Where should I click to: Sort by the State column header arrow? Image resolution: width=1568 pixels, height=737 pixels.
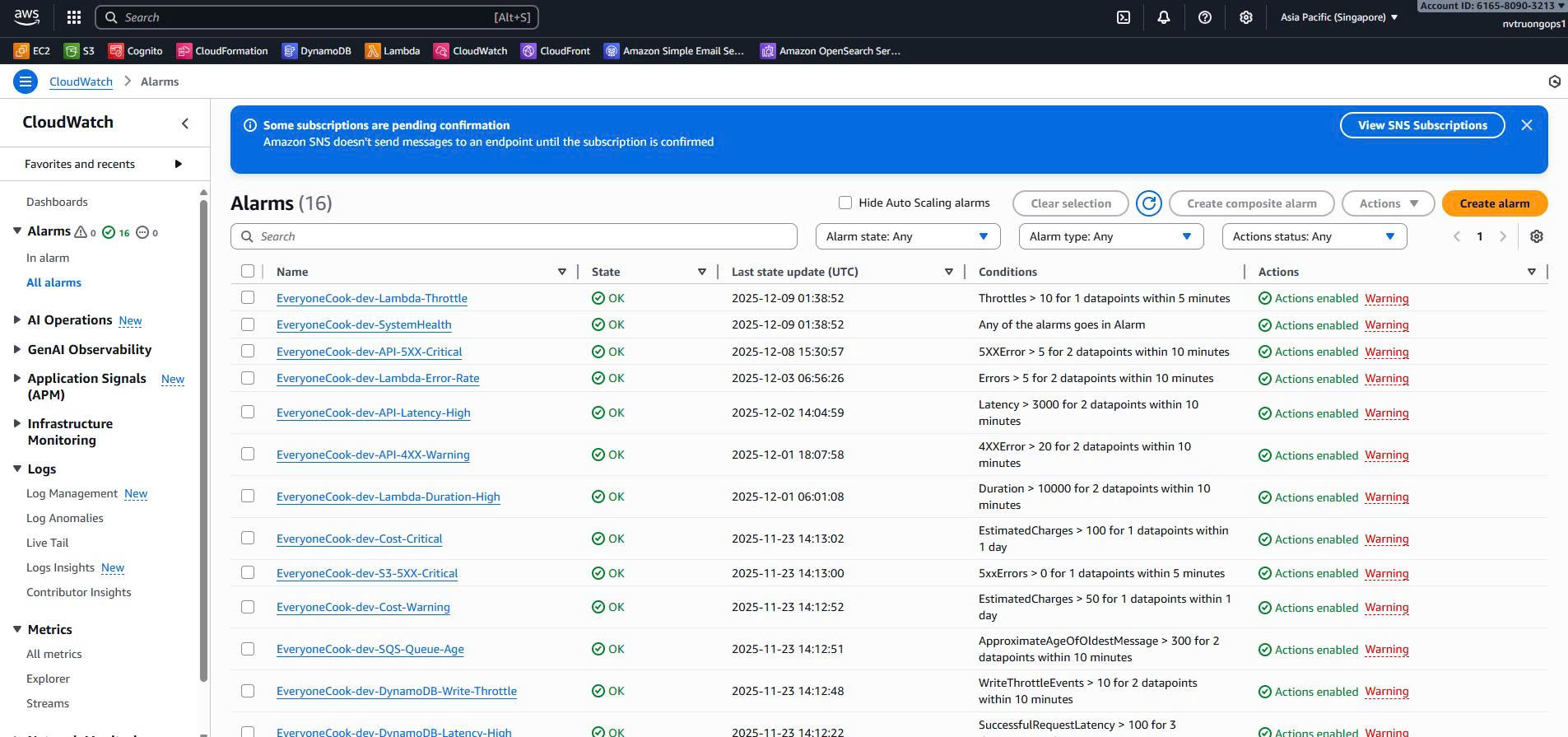point(702,272)
